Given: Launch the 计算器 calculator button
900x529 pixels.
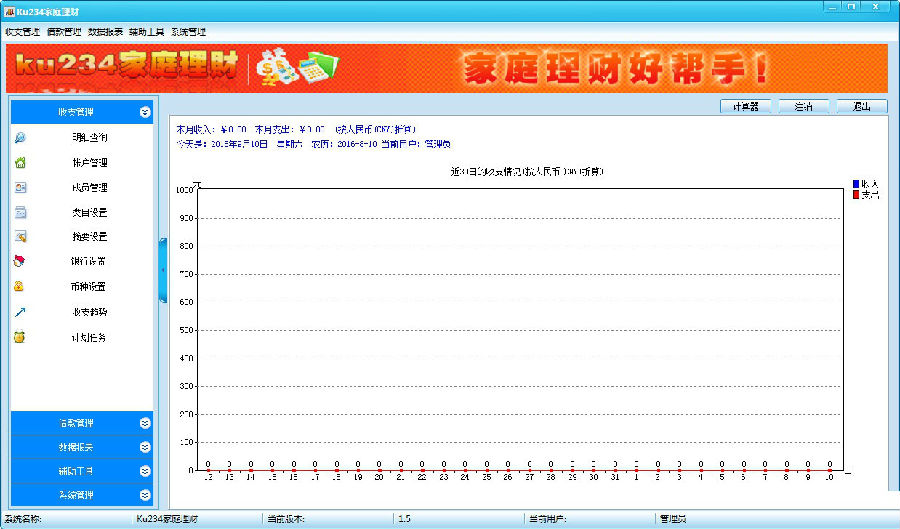Looking at the screenshot, I should (x=746, y=107).
